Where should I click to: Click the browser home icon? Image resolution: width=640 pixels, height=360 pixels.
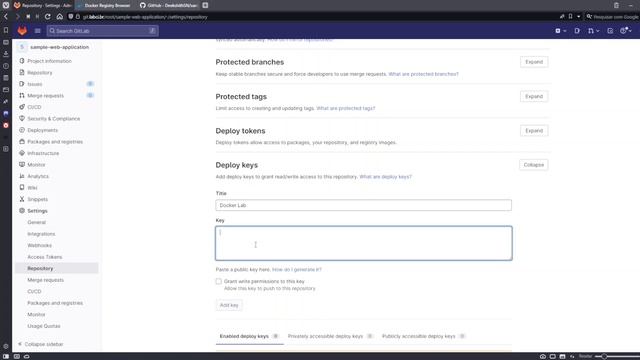60,17
